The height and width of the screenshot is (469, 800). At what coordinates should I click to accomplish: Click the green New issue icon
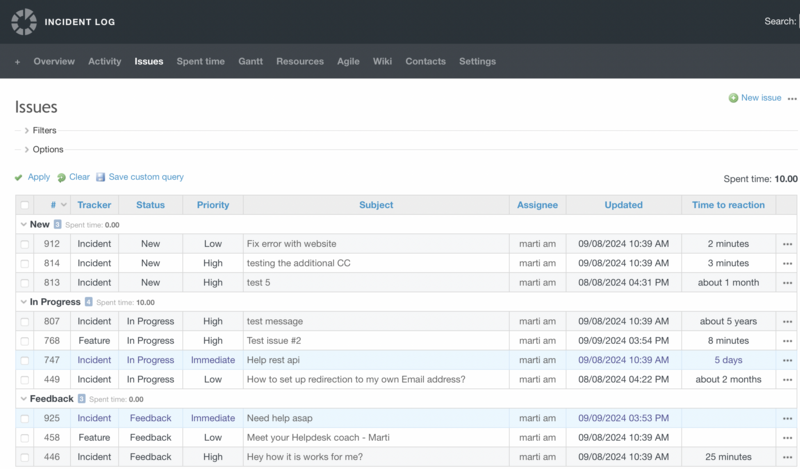point(733,98)
